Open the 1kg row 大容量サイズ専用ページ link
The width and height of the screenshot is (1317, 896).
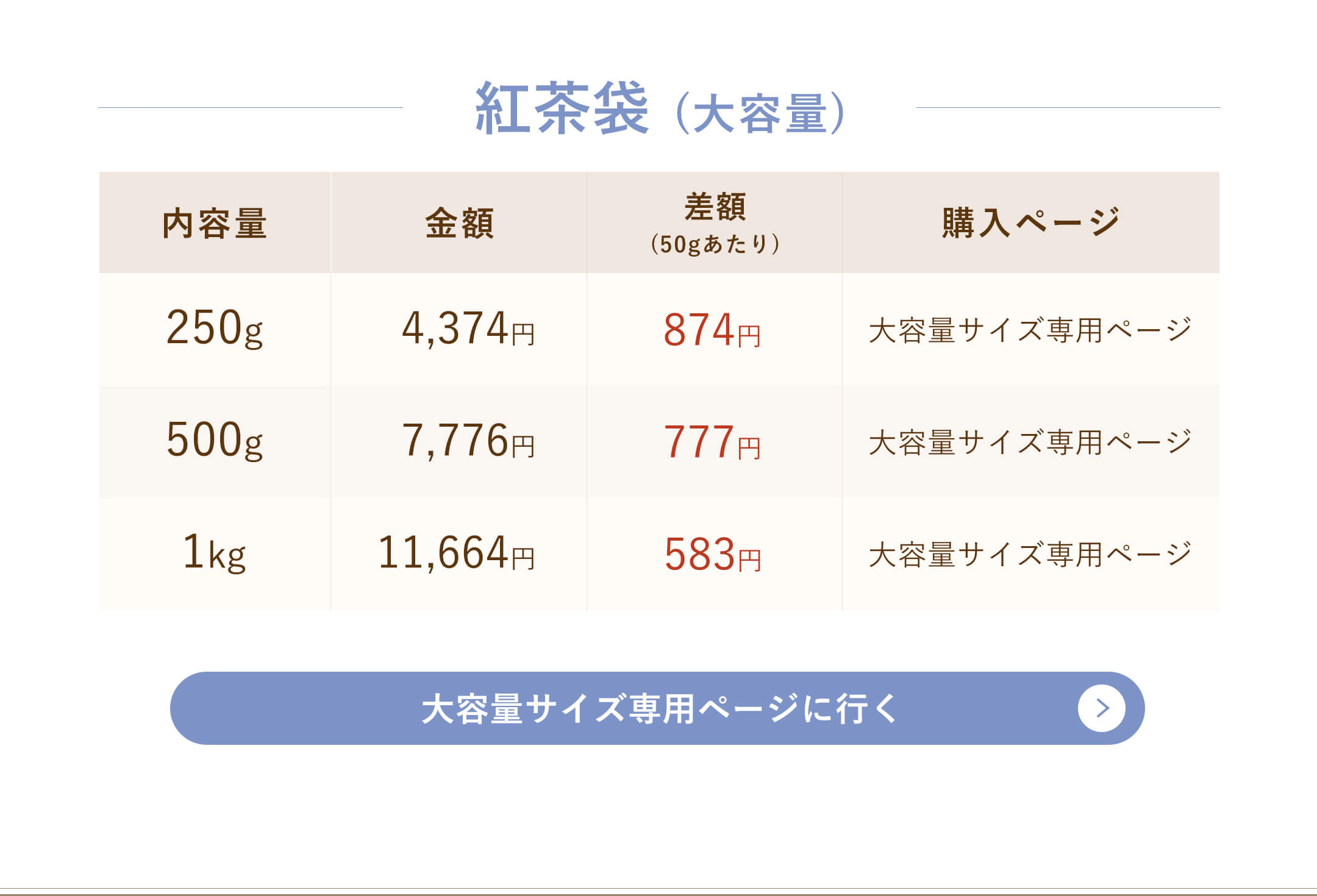1030,554
